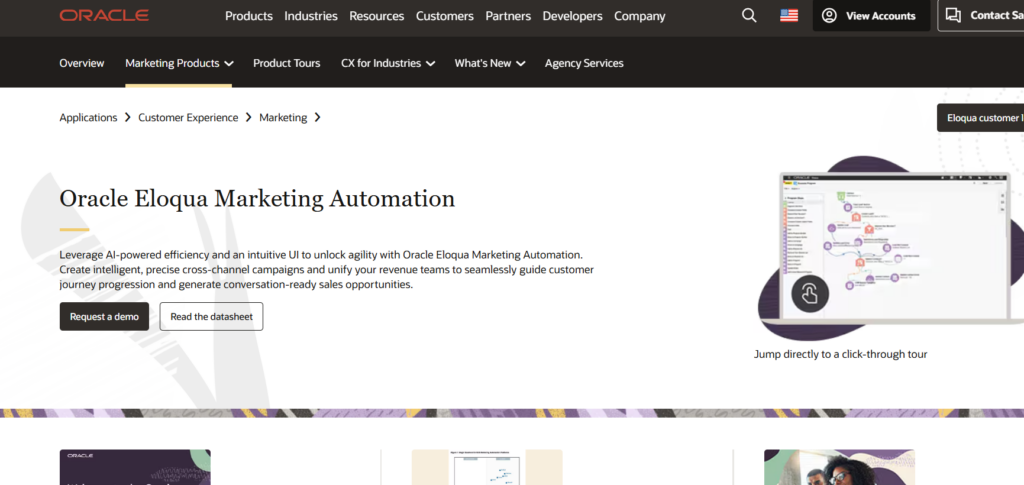The width and height of the screenshot is (1024, 485).
Task: Follow the Customer Experience breadcrumb link
Action: (188, 118)
